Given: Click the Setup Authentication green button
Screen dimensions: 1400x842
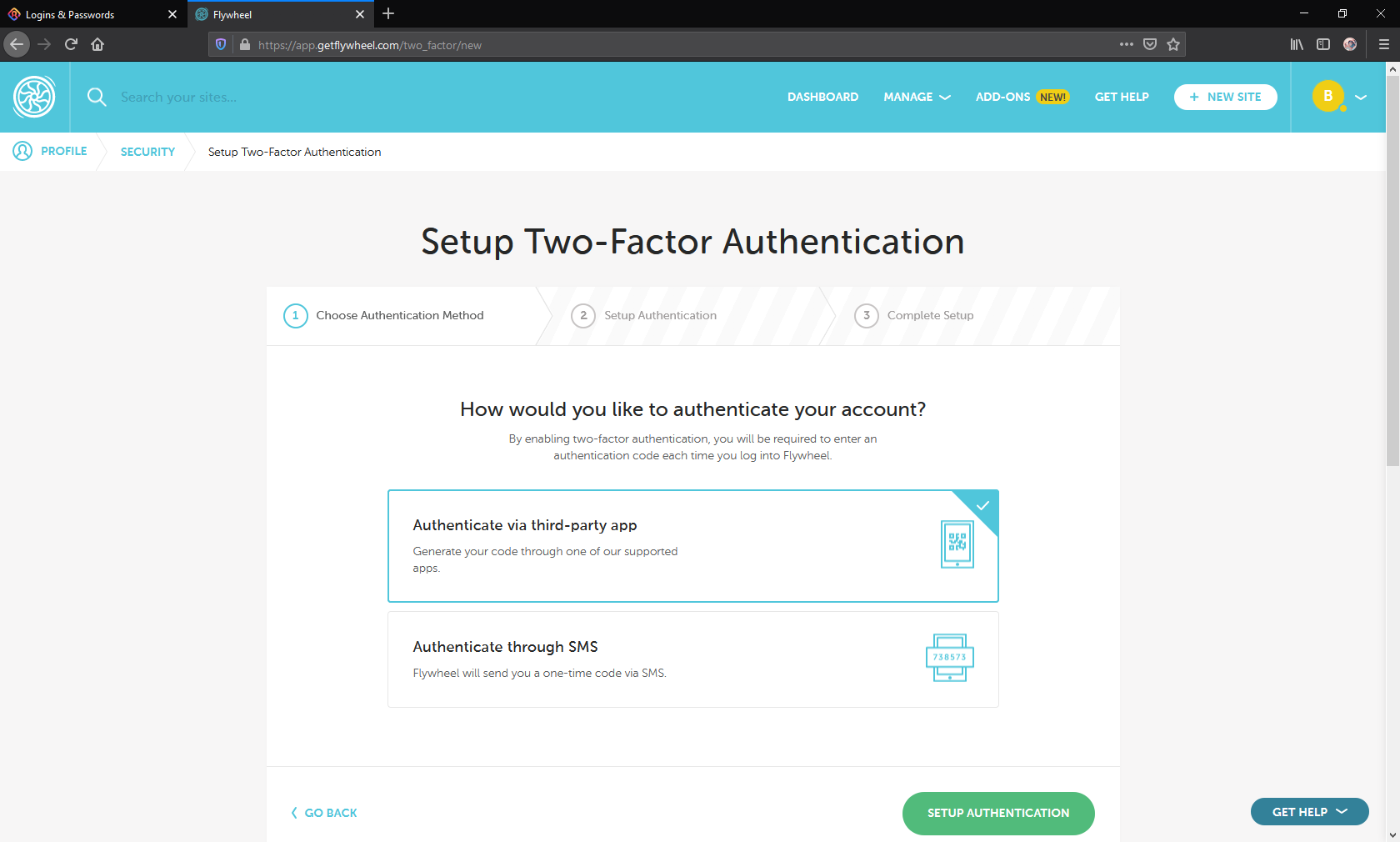Looking at the screenshot, I should pyautogui.click(x=998, y=813).
